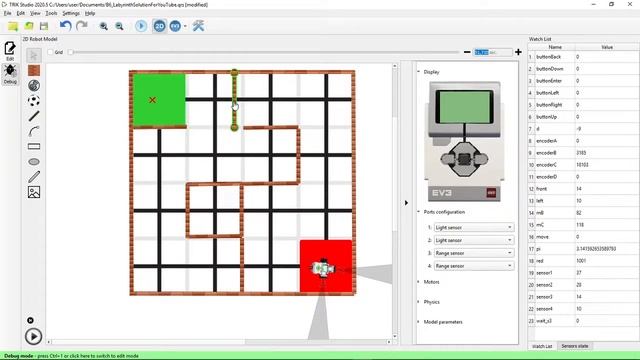The image size is (640, 360).
Task: Run the program with the toolbar play icon
Action: point(141,26)
